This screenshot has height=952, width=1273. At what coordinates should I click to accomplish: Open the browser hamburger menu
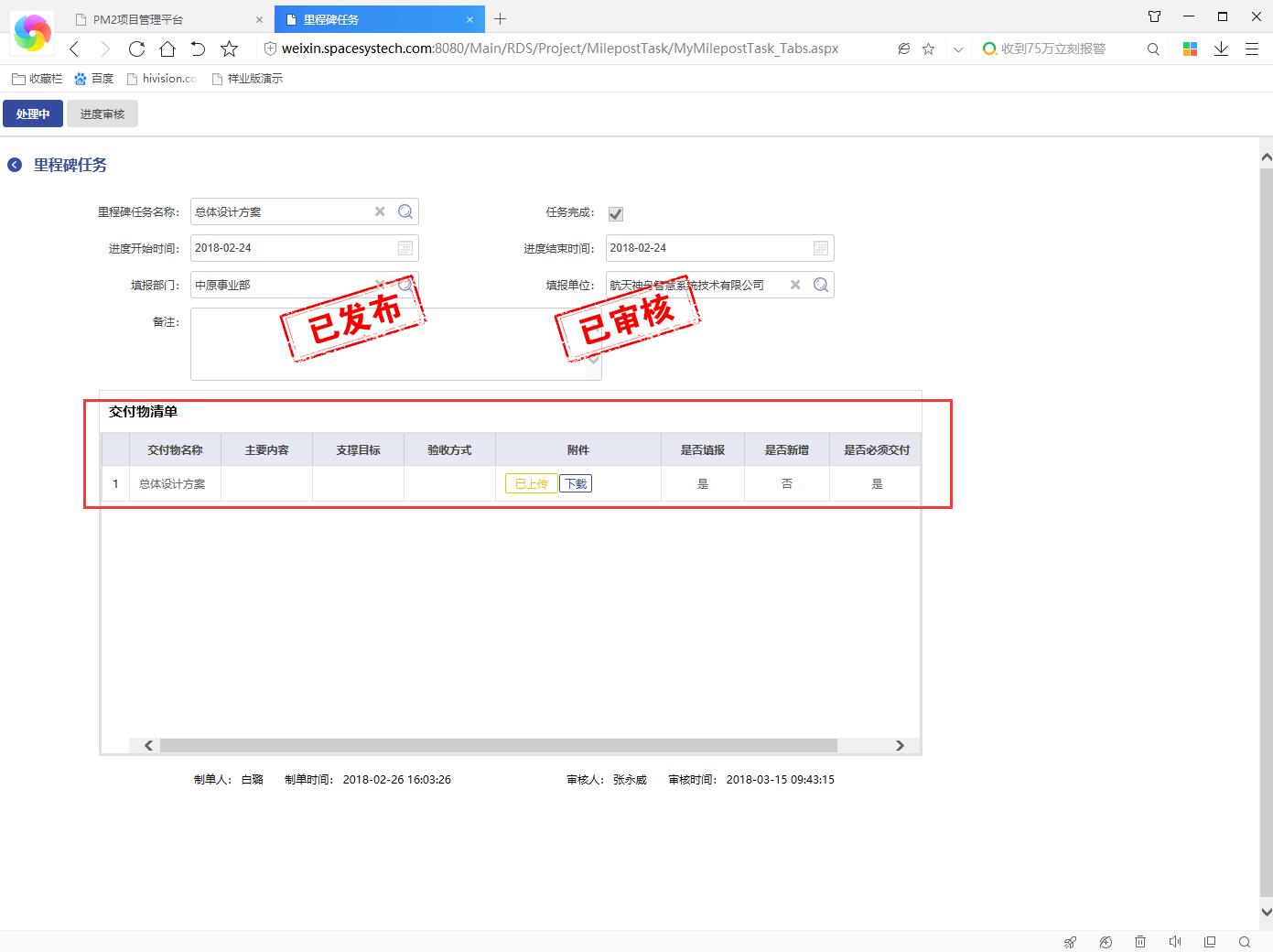point(1252,49)
